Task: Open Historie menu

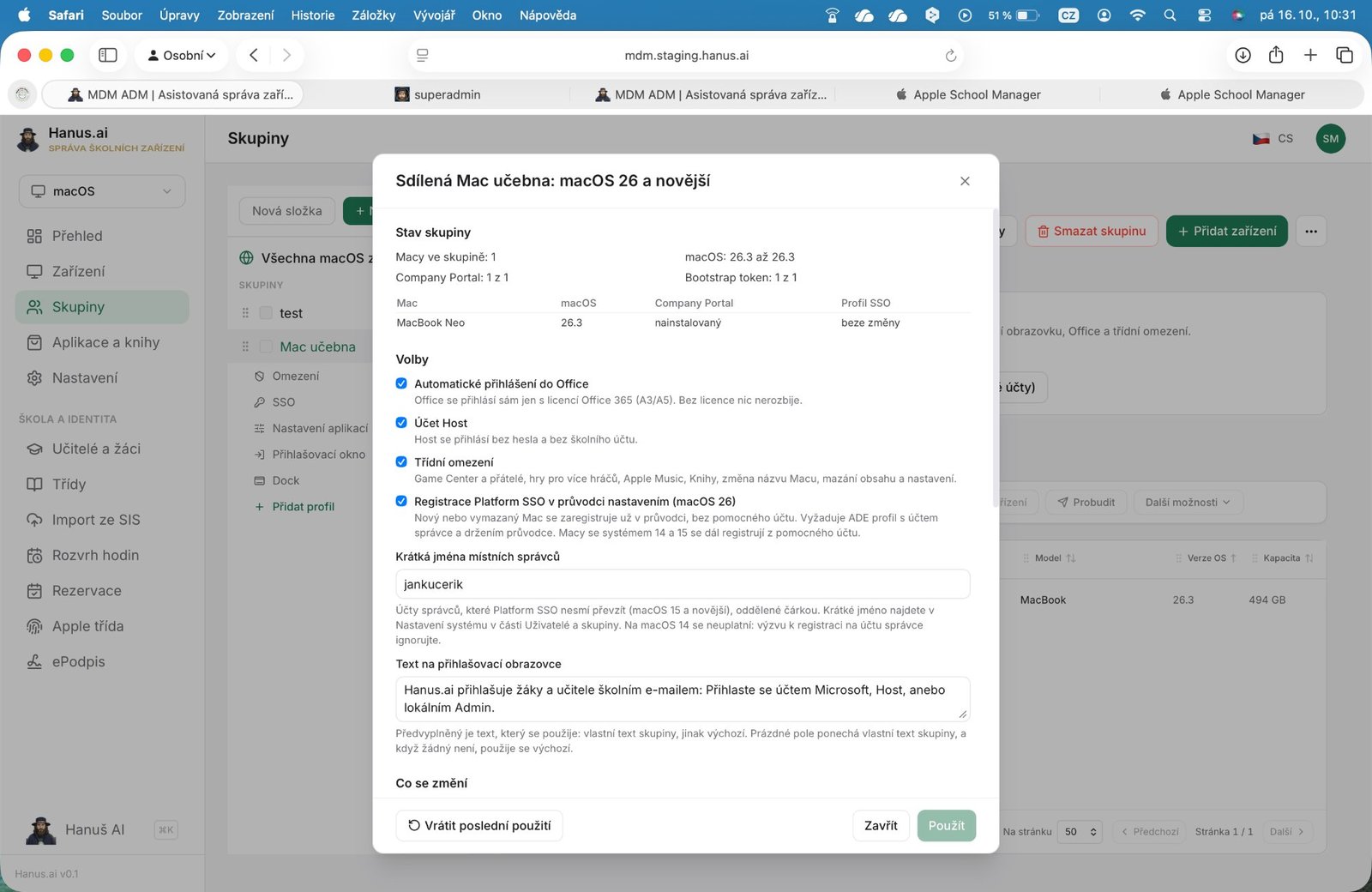Action: (313, 15)
